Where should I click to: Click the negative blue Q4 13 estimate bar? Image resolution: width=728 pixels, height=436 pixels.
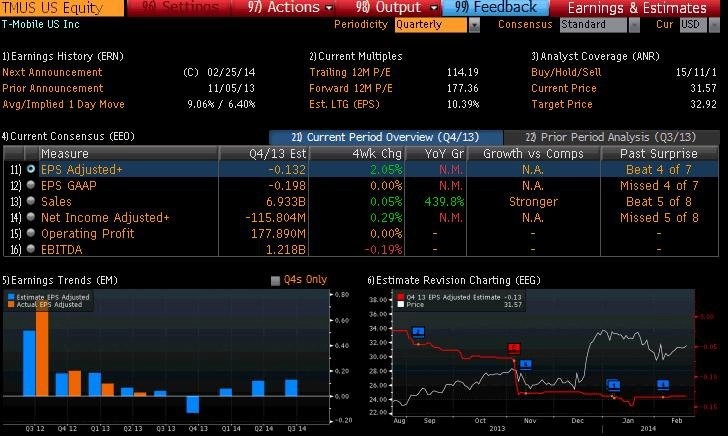(x=193, y=404)
